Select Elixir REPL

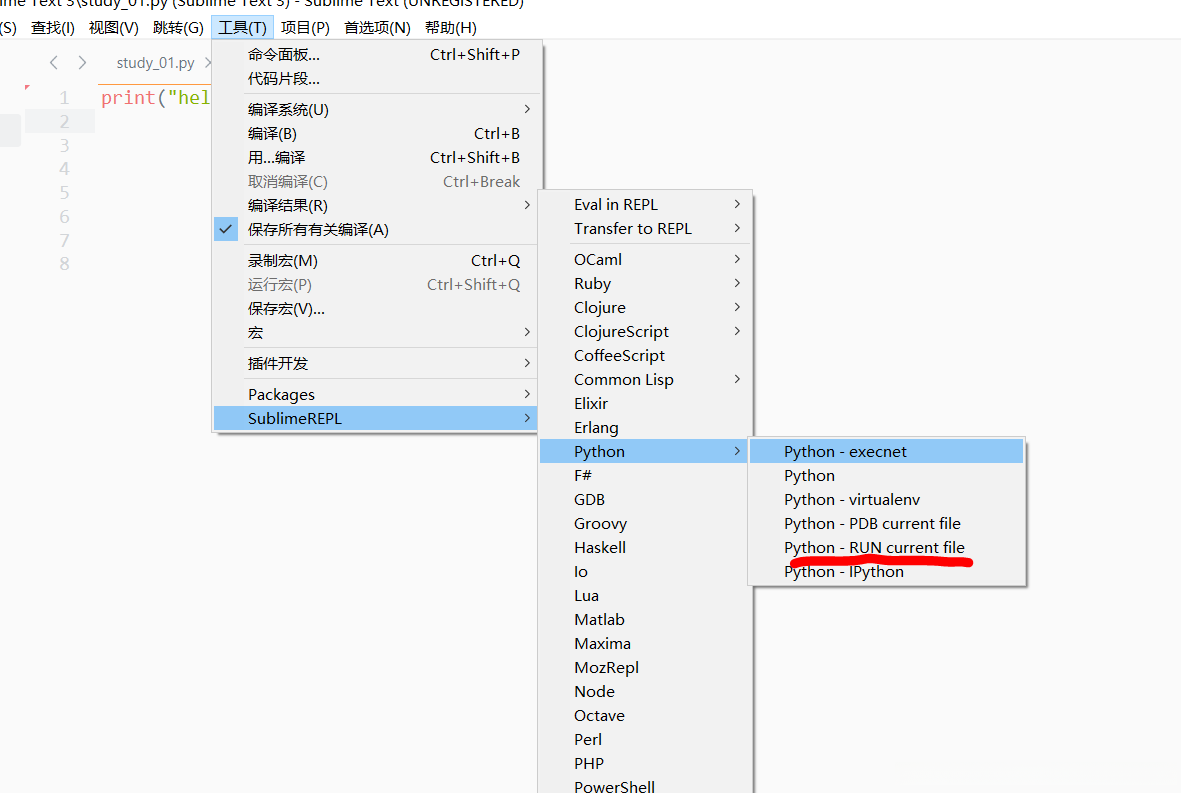[645, 404]
